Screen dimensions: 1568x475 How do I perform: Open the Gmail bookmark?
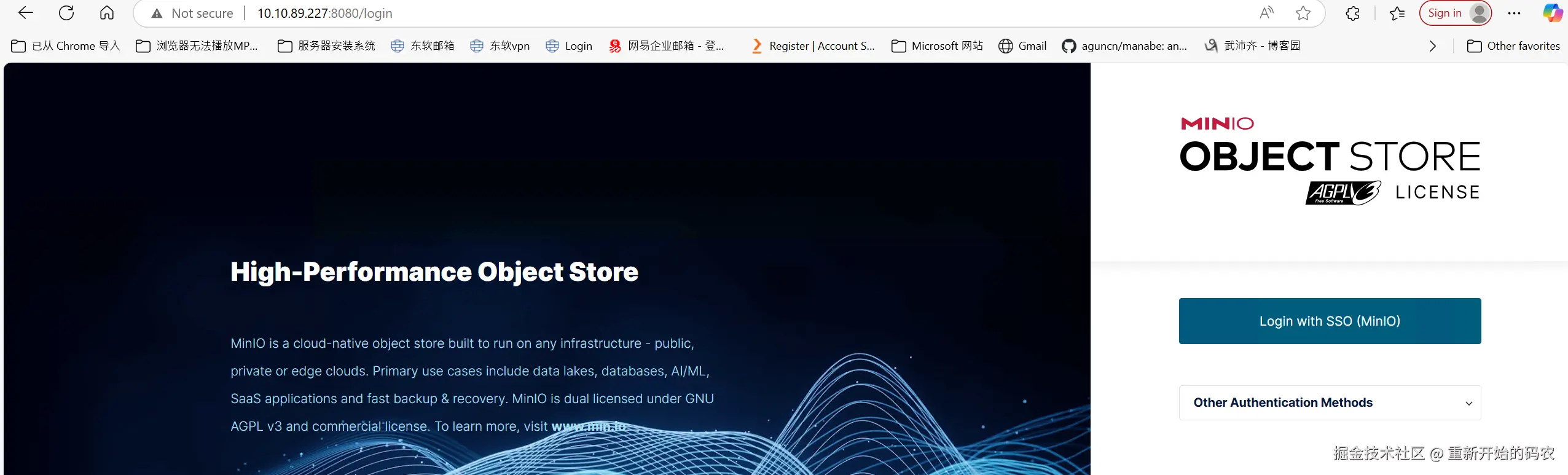tap(1022, 46)
